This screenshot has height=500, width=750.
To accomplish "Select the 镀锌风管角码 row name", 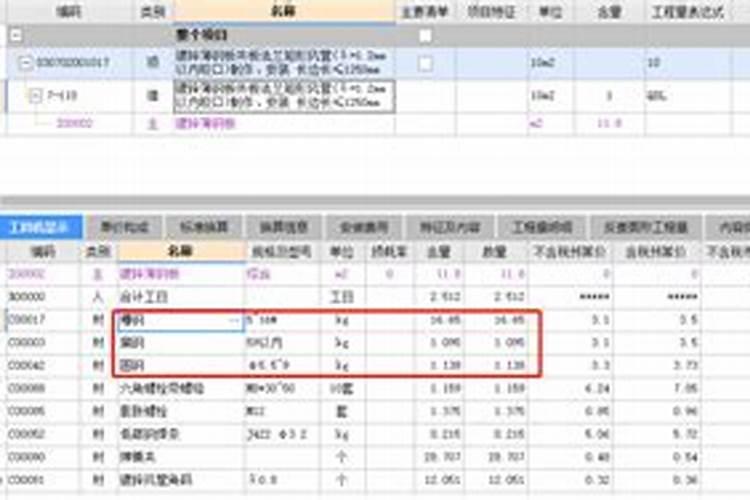I will [x=180, y=479].
